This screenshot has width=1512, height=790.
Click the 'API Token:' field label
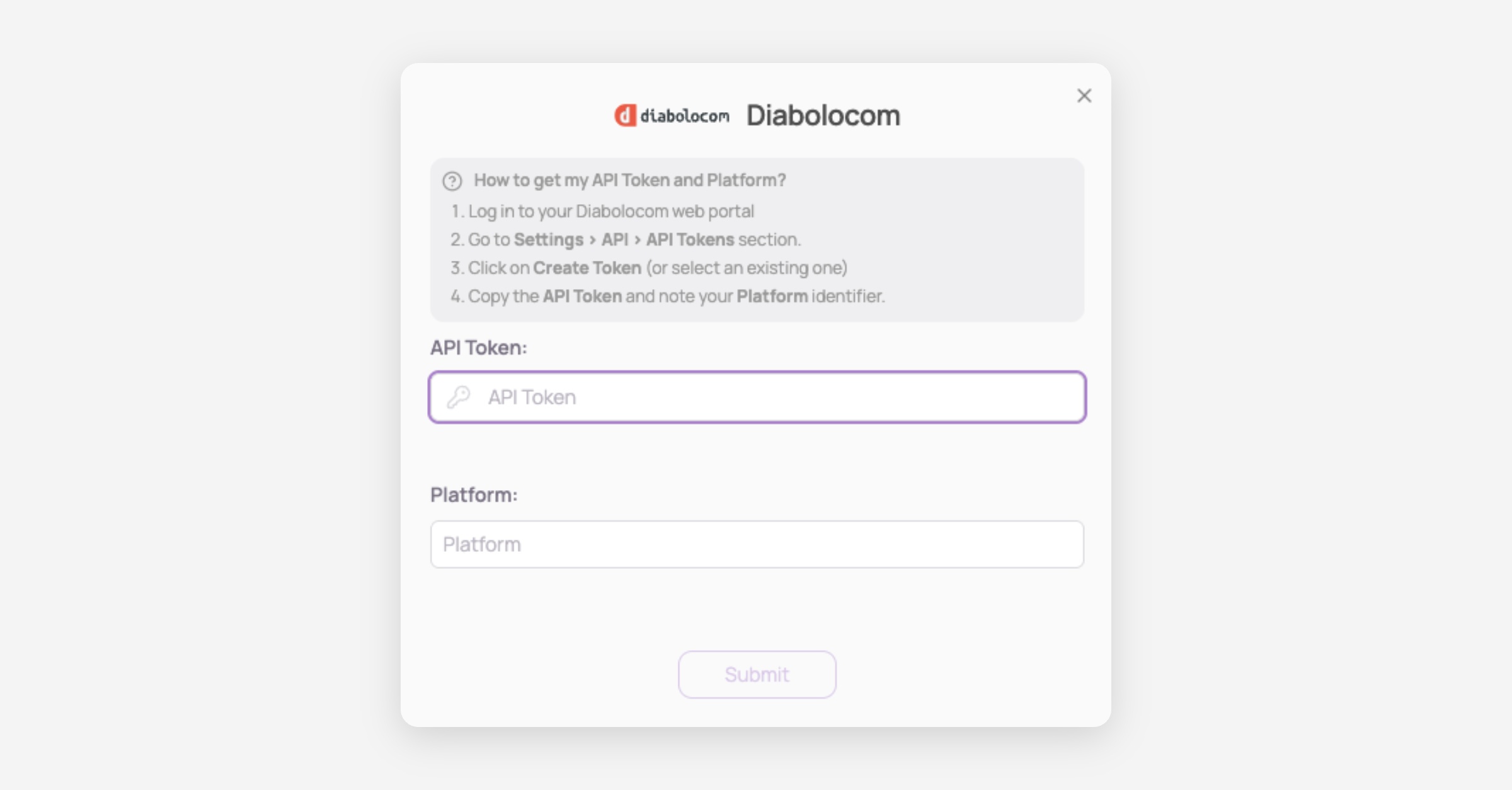point(478,348)
